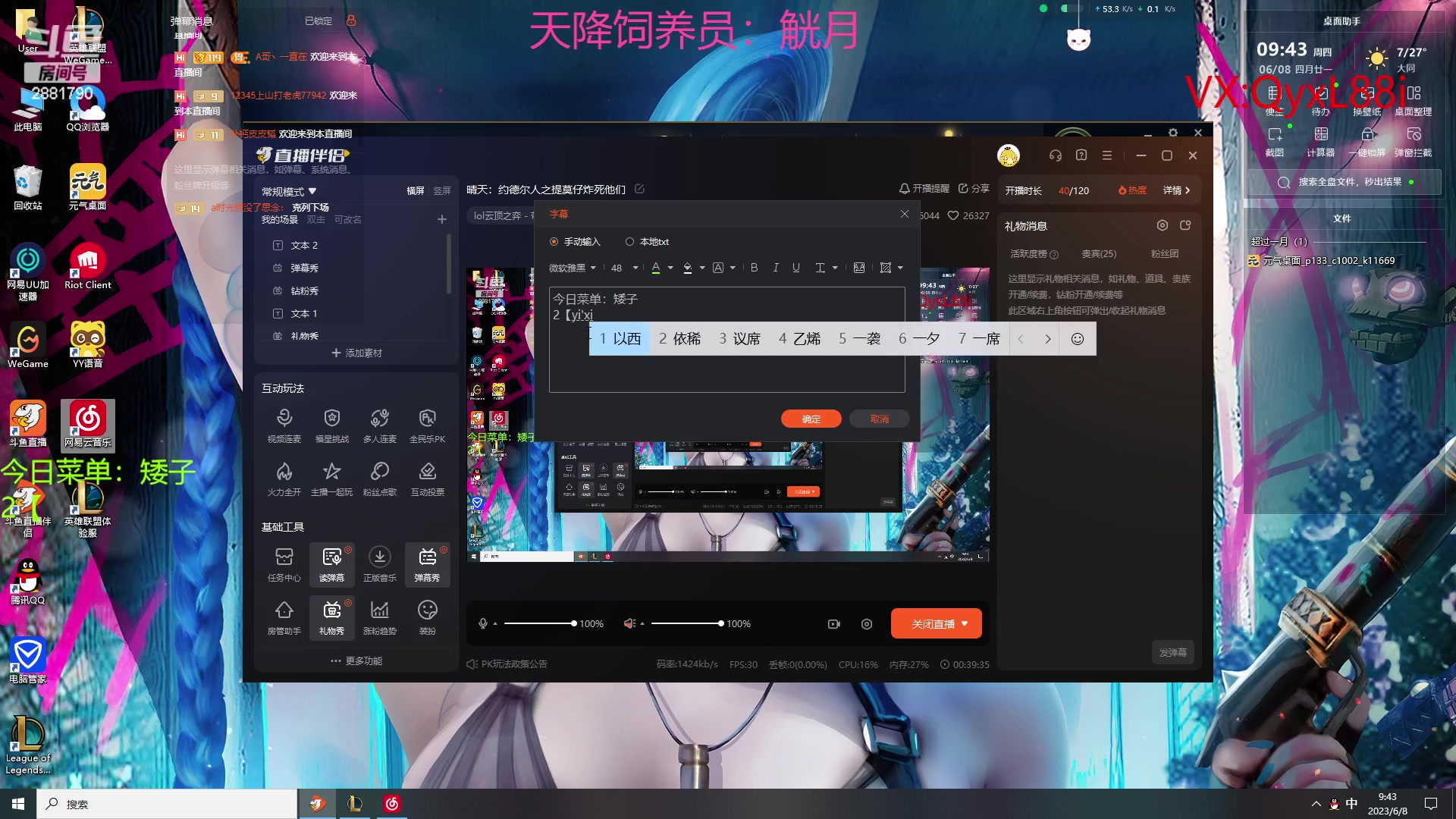Adjust the microphone volume slider

(540, 623)
